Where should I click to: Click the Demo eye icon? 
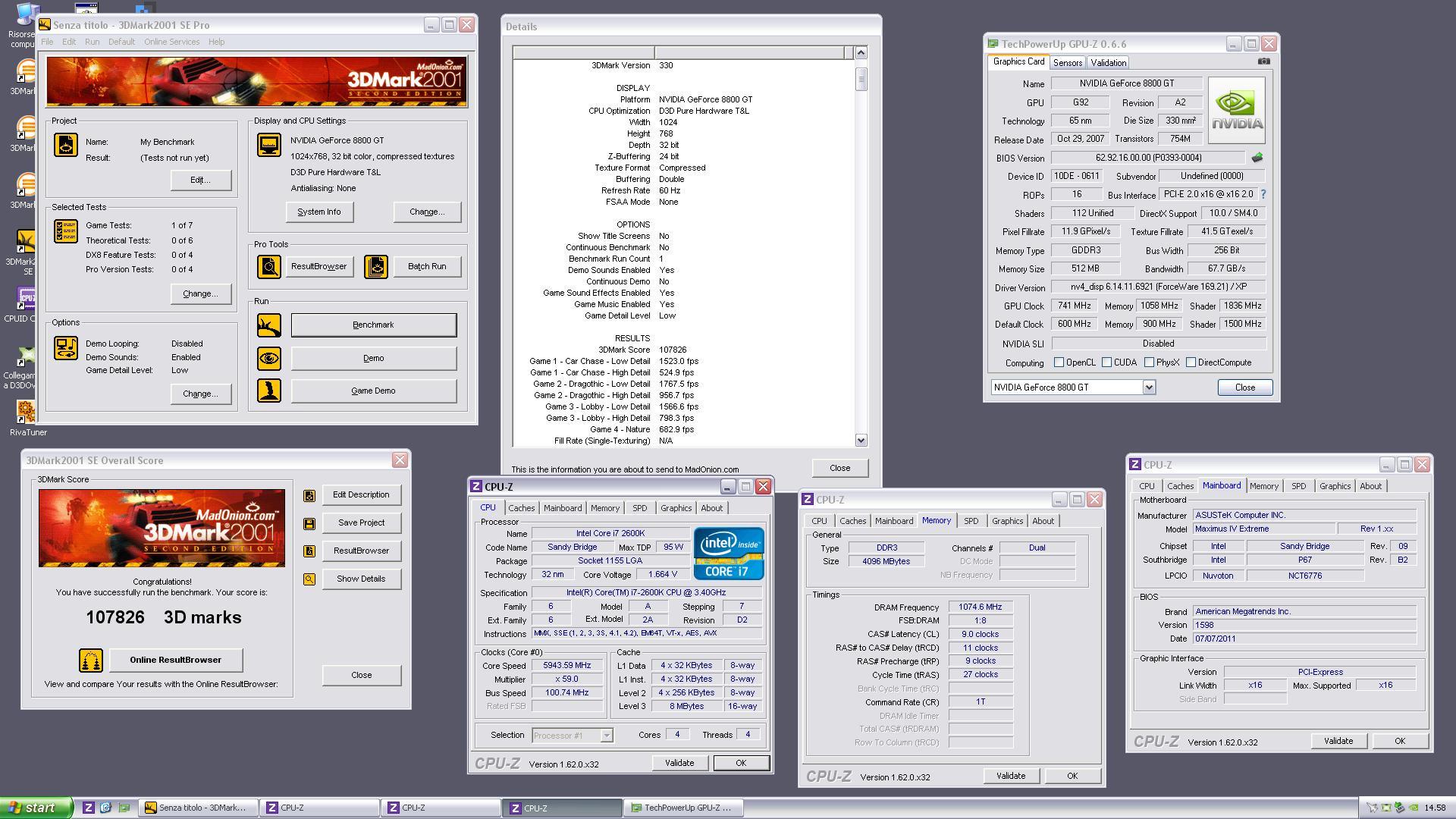click(x=269, y=358)
